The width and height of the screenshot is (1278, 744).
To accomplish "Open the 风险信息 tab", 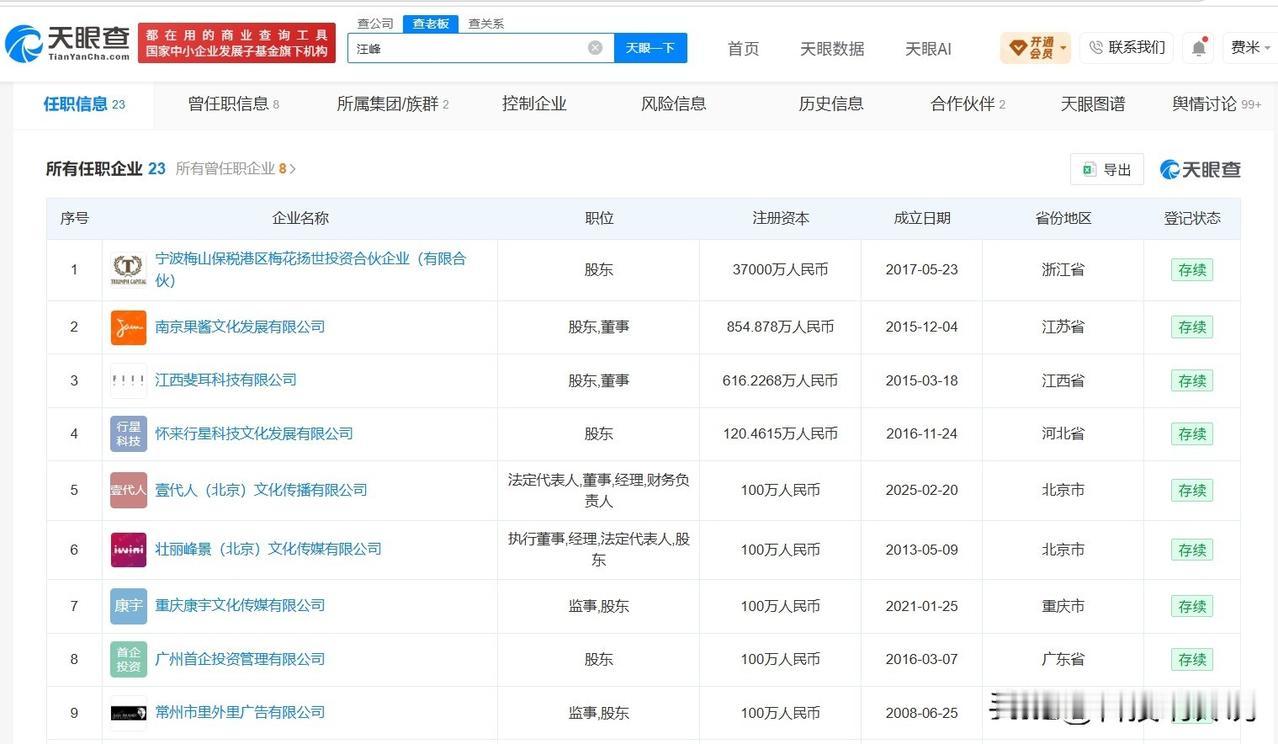I will [673, 104].
